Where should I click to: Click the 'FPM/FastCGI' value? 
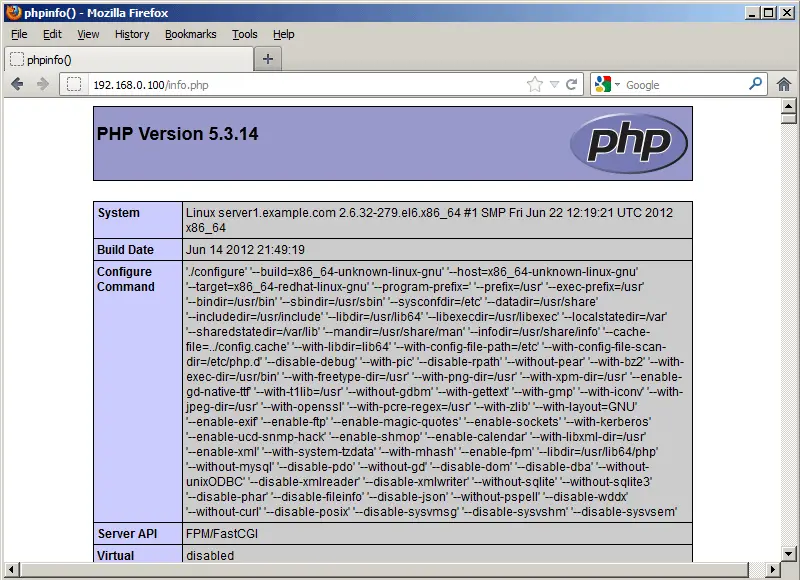tap(221, 534)
